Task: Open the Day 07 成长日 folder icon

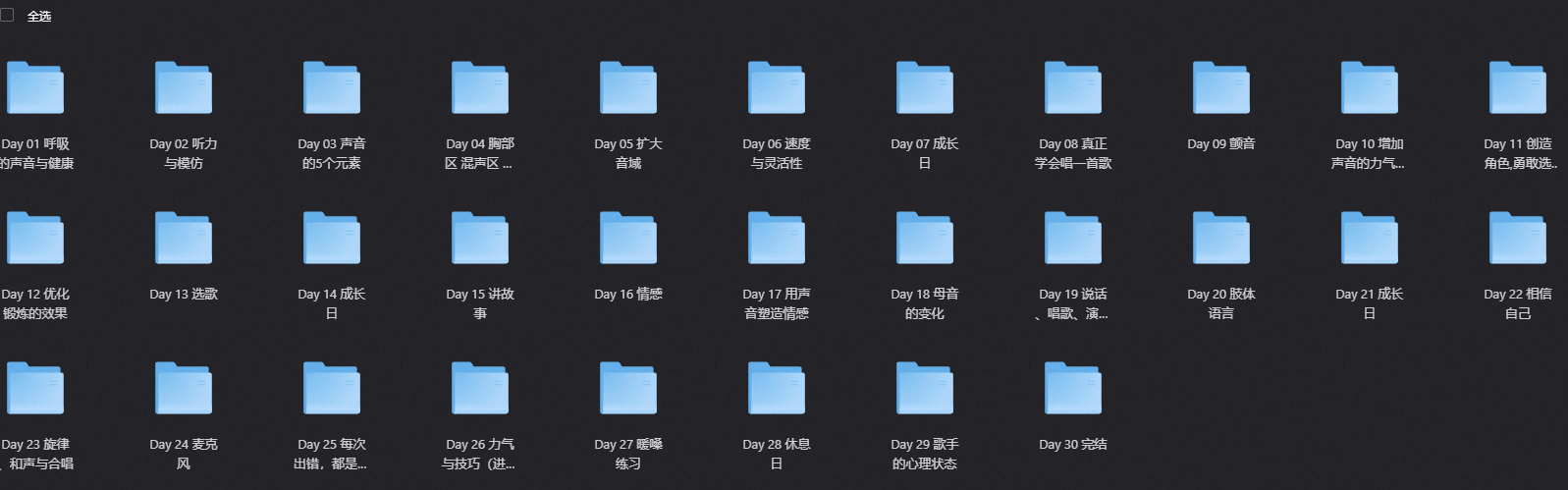Action: pos(925,87)
